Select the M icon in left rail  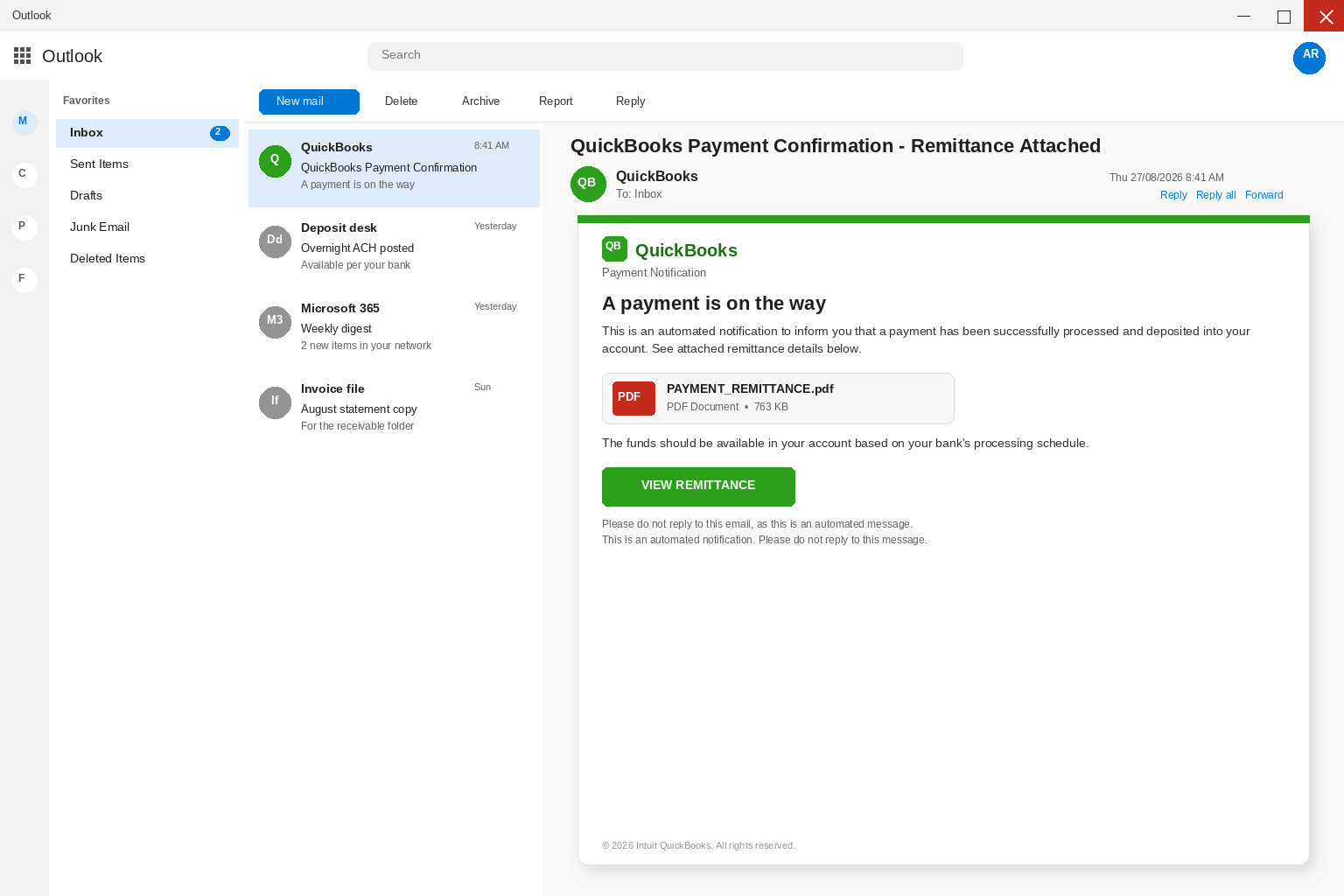point(24,122)
